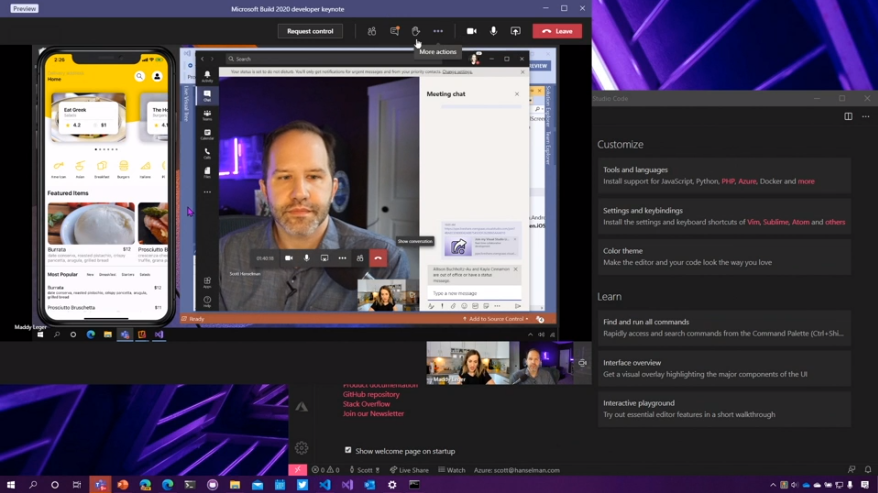Viewport: 878px width, 493px height.
Task: Click Join our Newsletter link
Action: tap(373, 413)
